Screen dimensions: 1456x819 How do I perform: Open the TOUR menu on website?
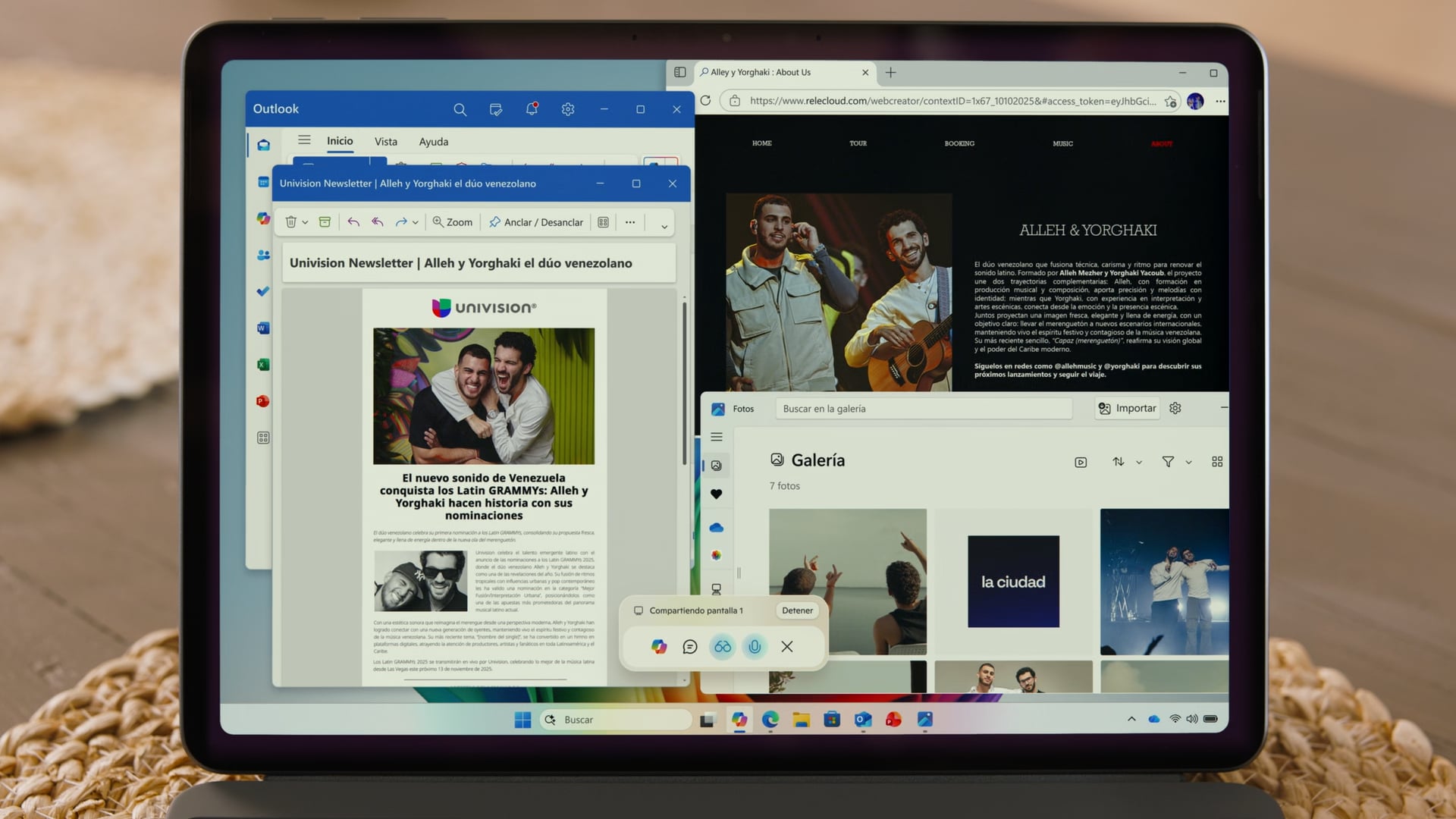click(x=858, y=143)
